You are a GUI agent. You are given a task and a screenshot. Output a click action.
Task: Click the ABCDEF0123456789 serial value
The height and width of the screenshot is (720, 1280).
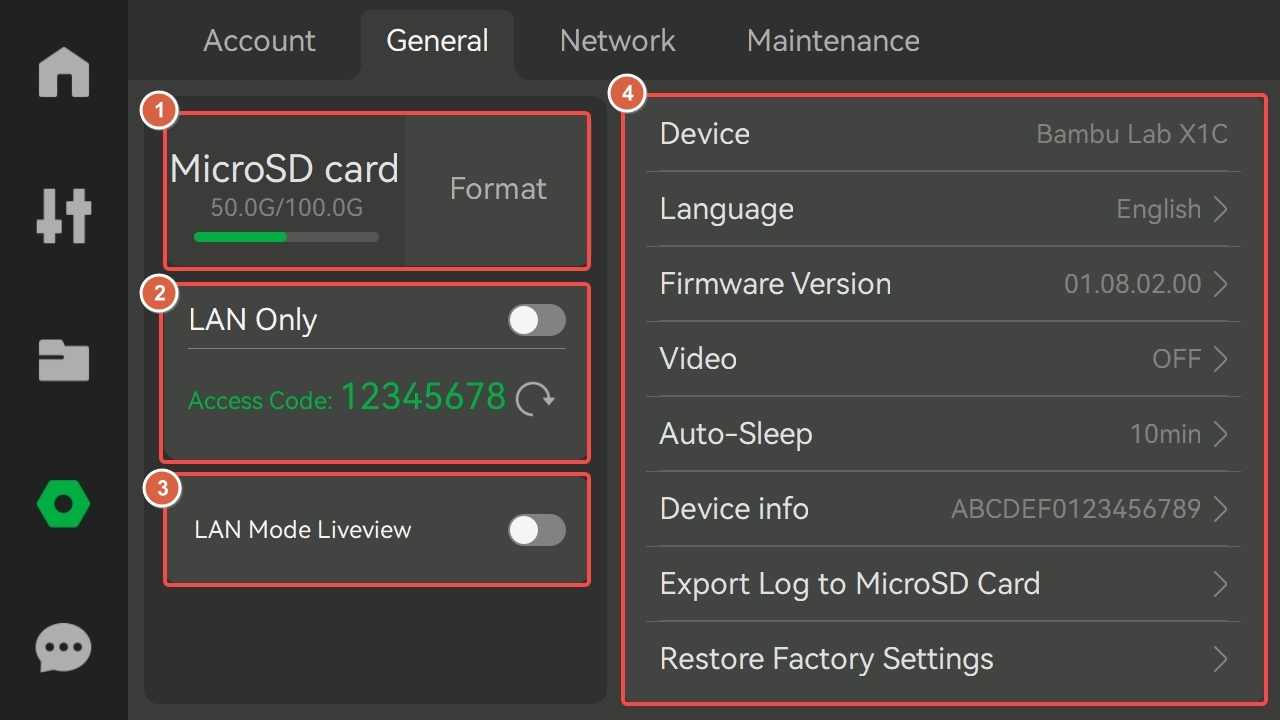coord(1076,509)
